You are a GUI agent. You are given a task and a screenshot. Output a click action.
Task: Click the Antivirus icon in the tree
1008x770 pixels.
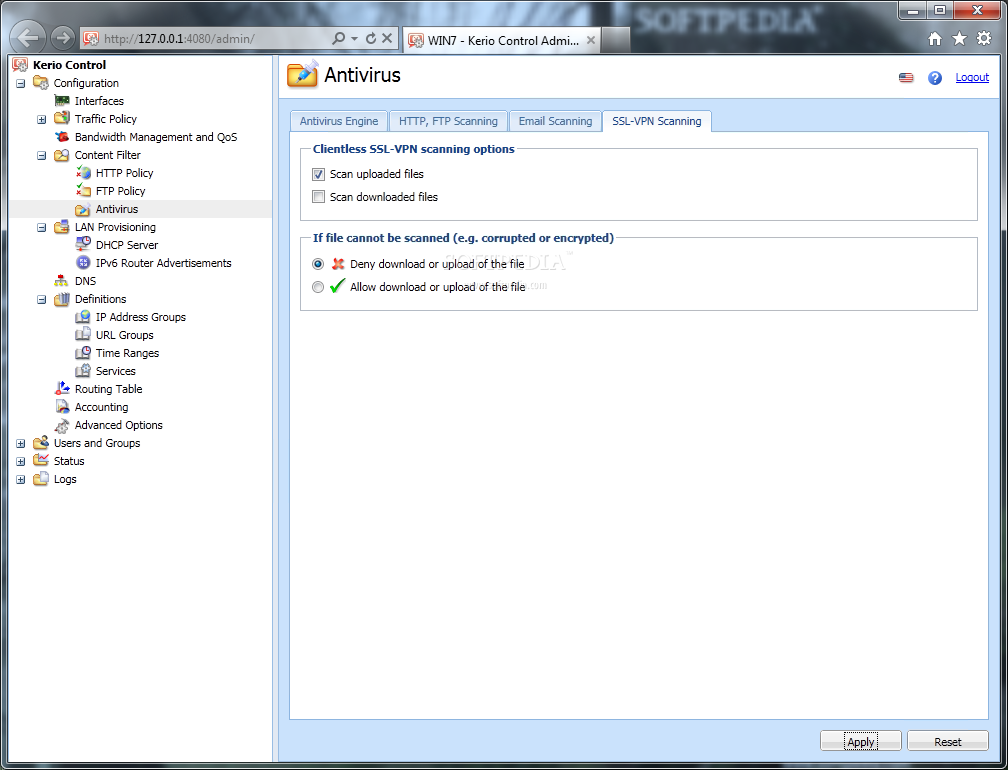(x=83, y=209)
